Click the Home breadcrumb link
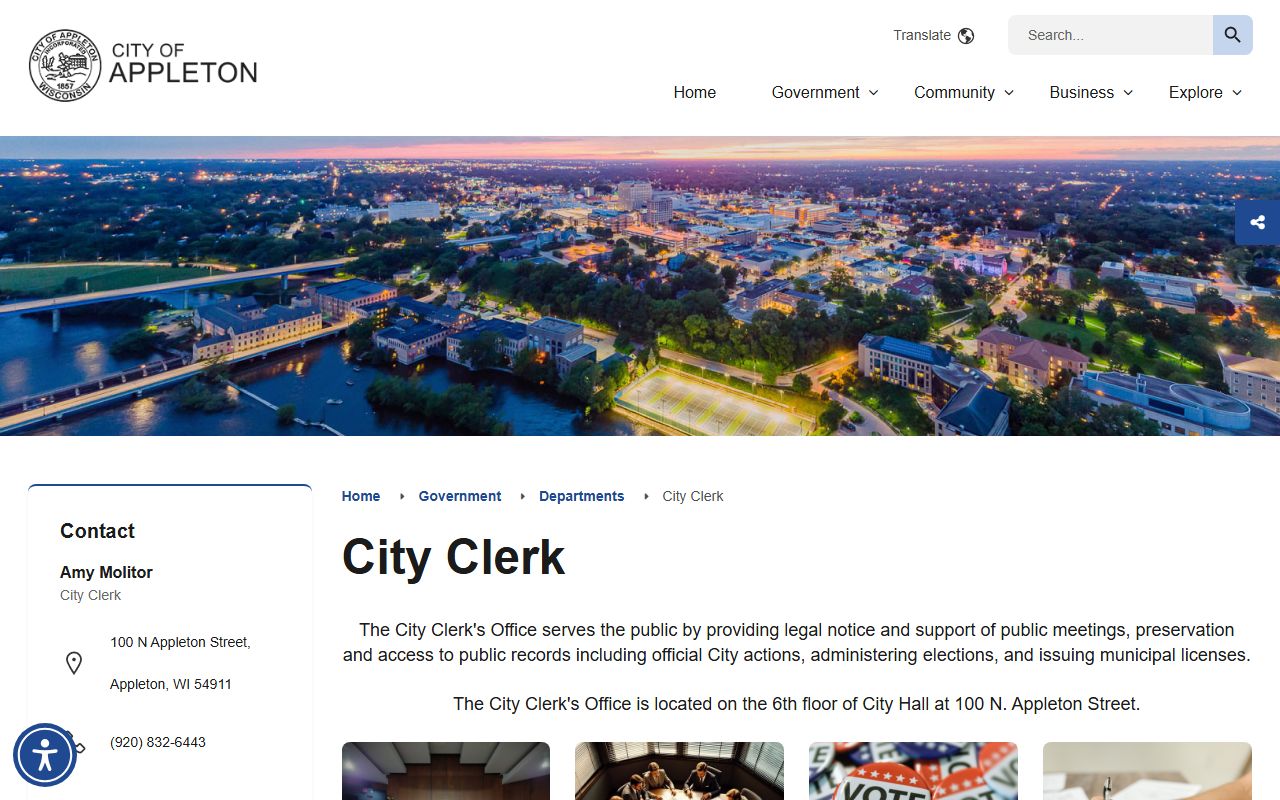This screenshot has width=1280, height=800. pyautogui.click(x=361, y=496)
